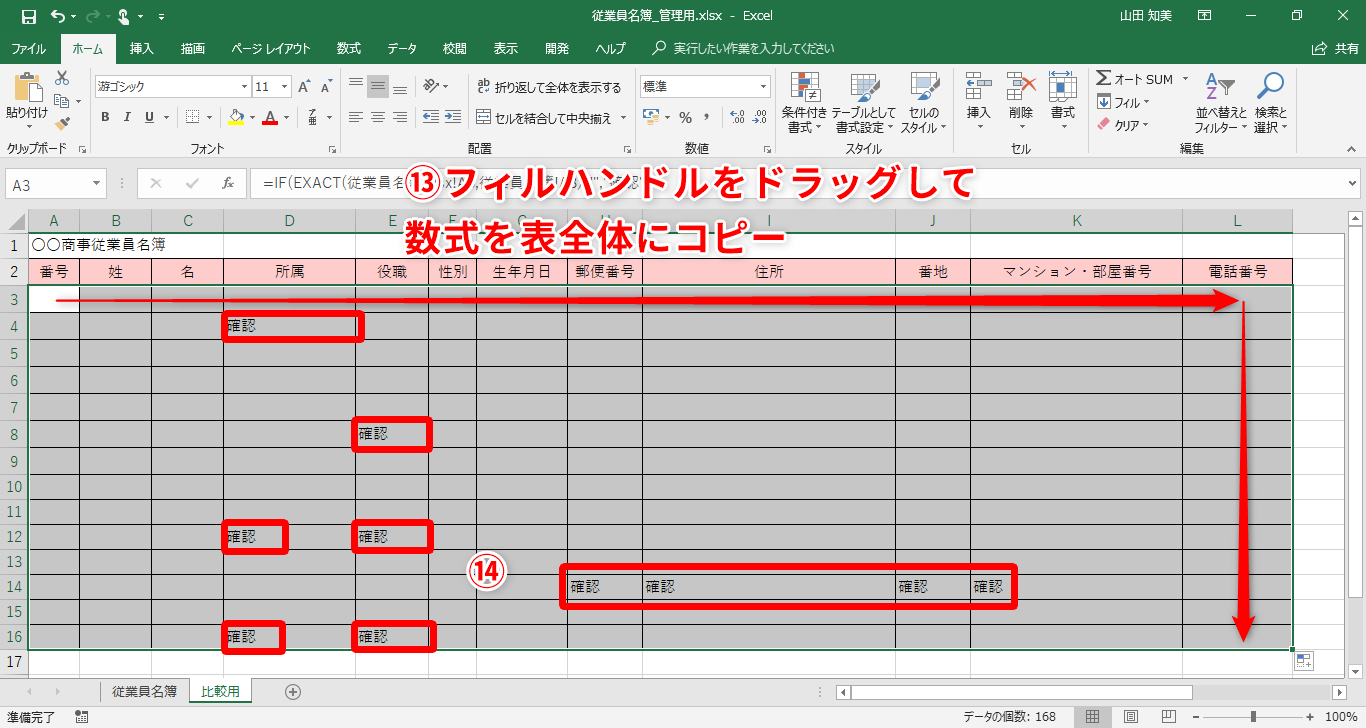Switch to the 校閲 tab
Screen dimensions: 1366x728
pos(455,48)
